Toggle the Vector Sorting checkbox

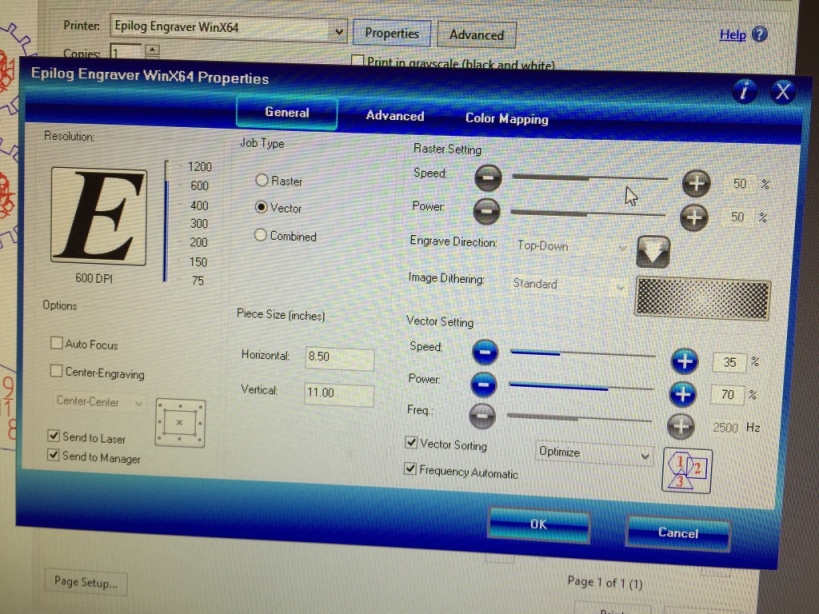pyautogui.click(x=411, y=442)
